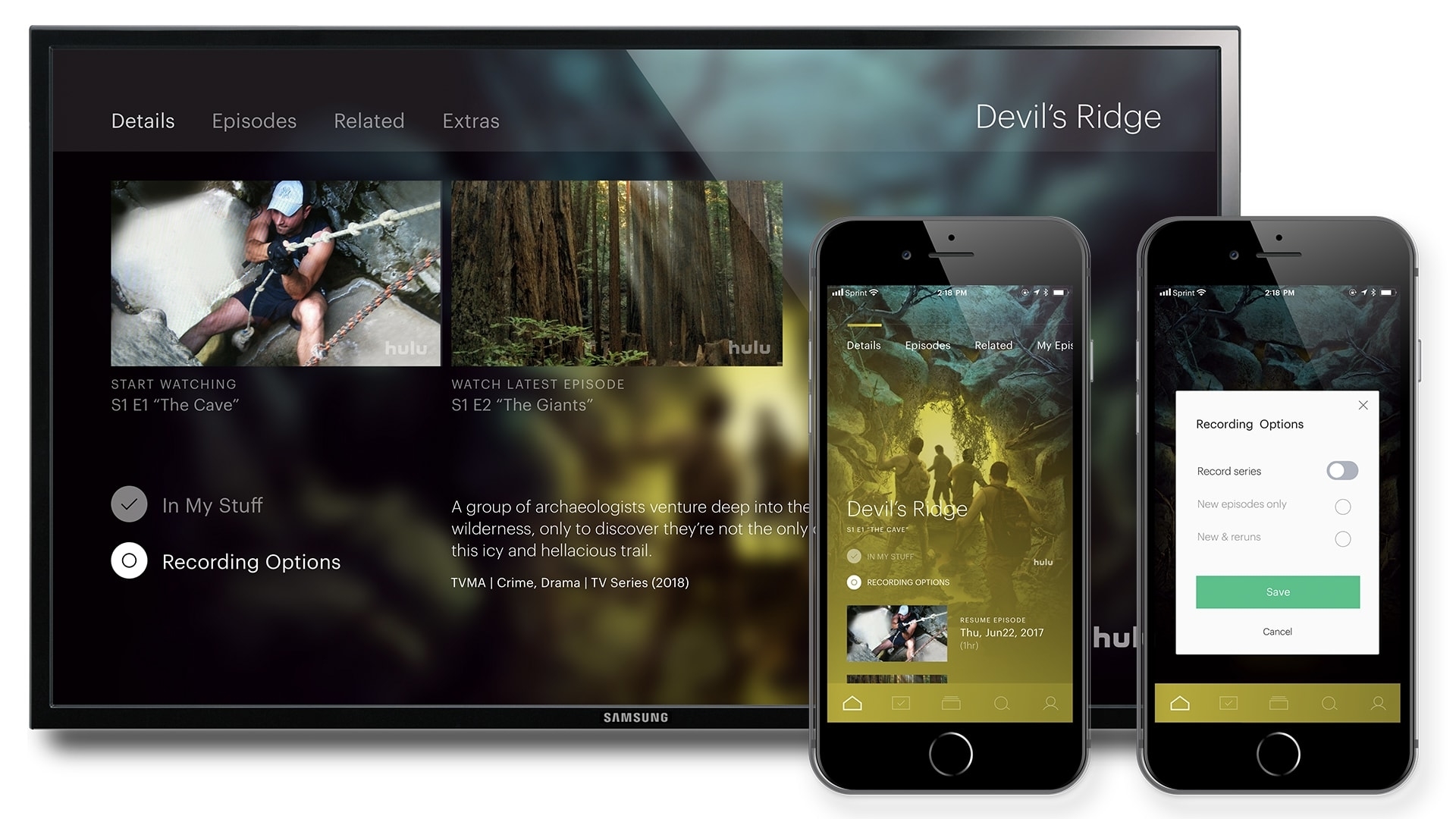Viewport: 1456px width, 819px height.
Task: Click the Recording Options circle icon
Action: tap(130, 558)
